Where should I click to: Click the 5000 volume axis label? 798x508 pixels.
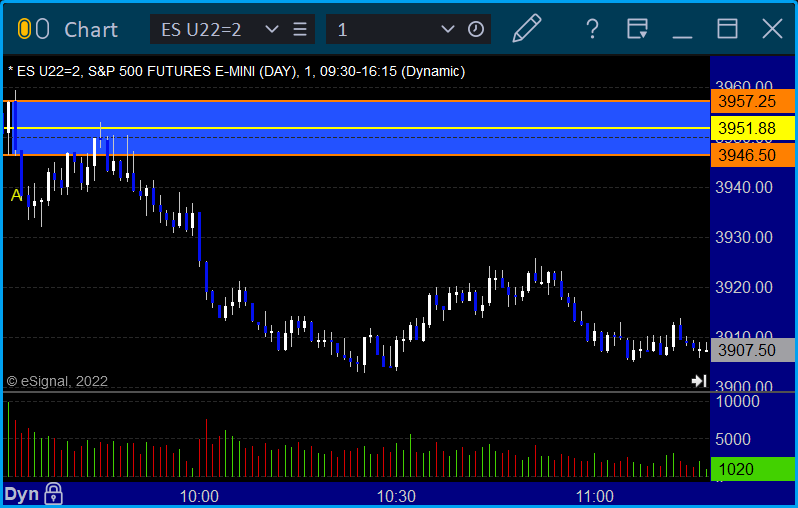point(733,439)
